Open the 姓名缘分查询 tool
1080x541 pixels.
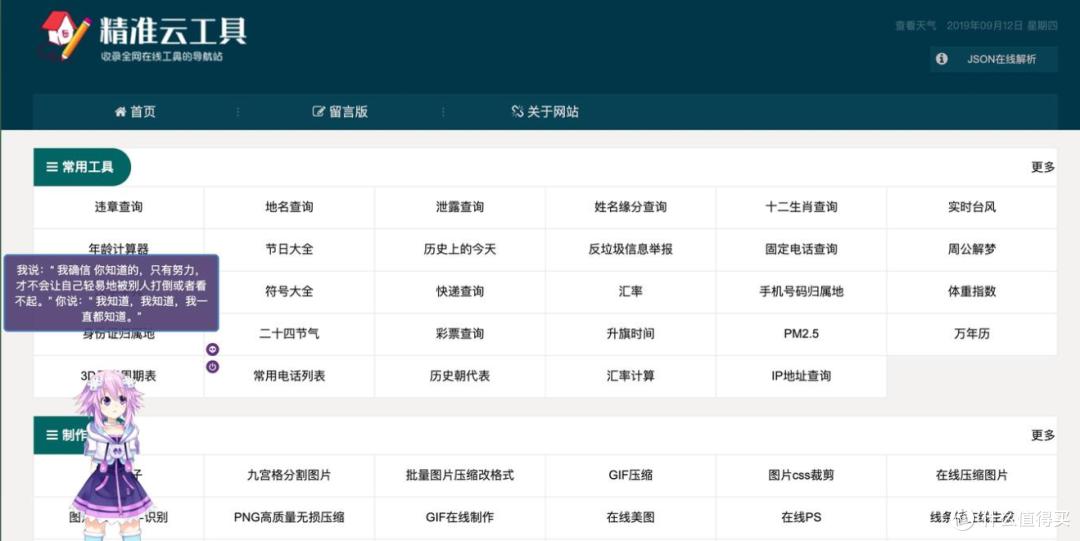pyautogui.click(x=630, y=207)
